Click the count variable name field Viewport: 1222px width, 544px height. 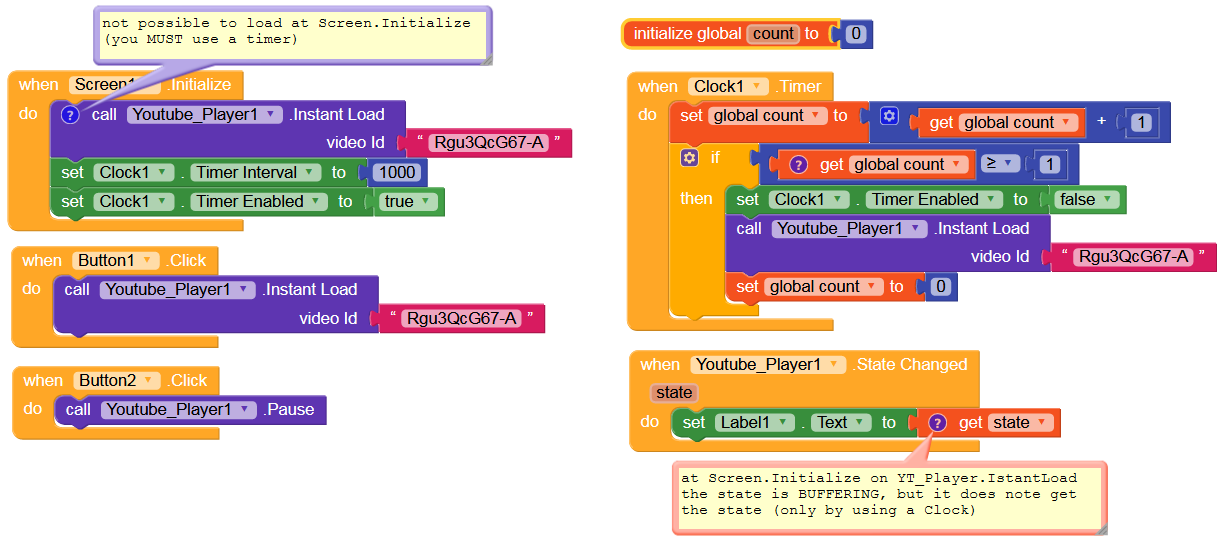point(773,34)
